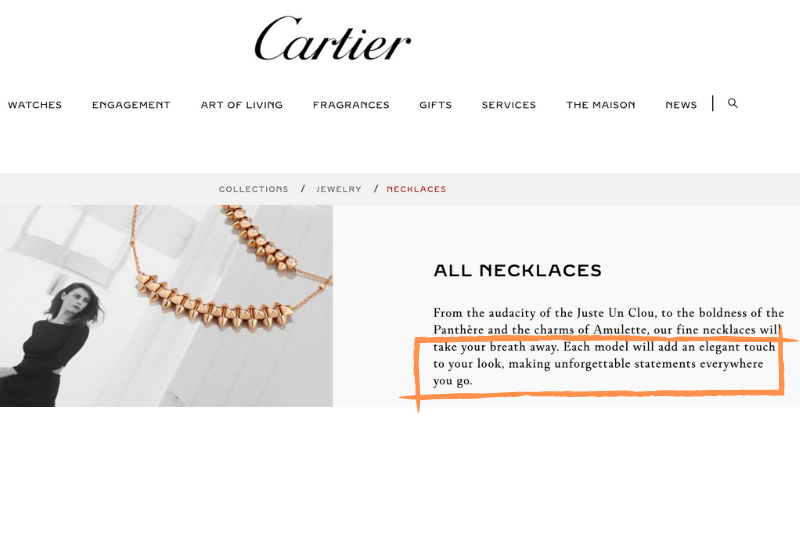Click the orange highlighted text box

599,366
